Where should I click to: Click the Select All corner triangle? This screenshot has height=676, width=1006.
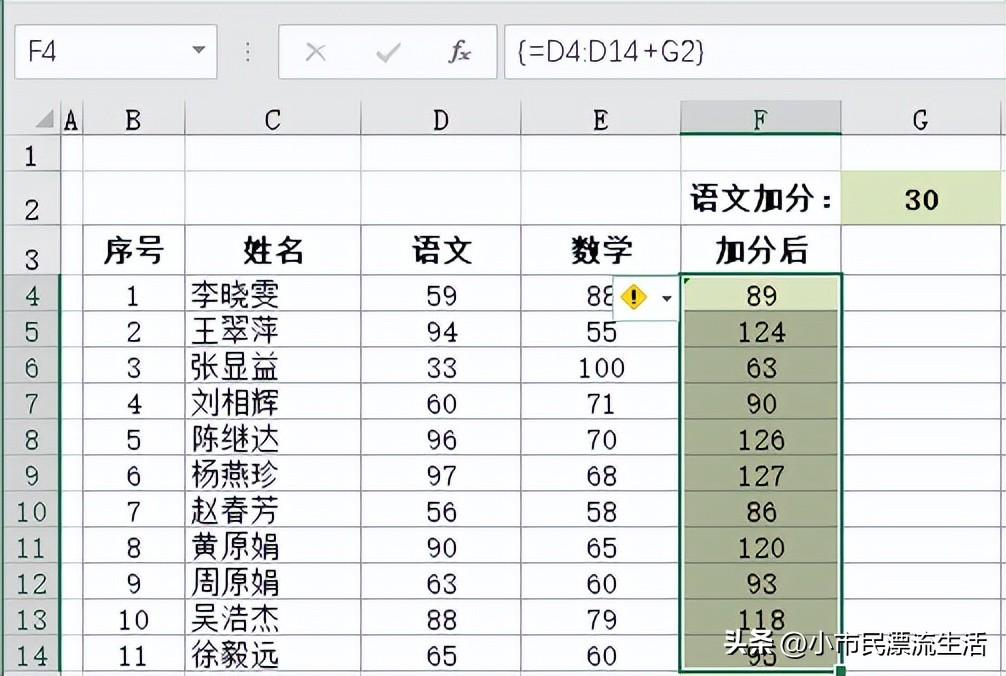pos(44,119)
